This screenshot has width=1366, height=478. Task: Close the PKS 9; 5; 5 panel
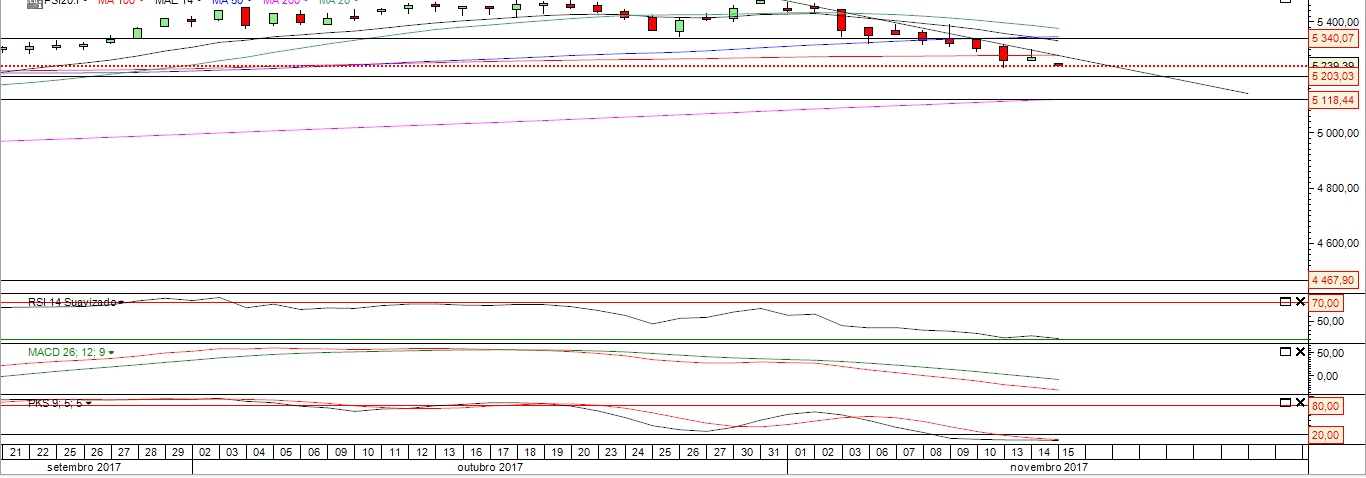pos(1300,402)
